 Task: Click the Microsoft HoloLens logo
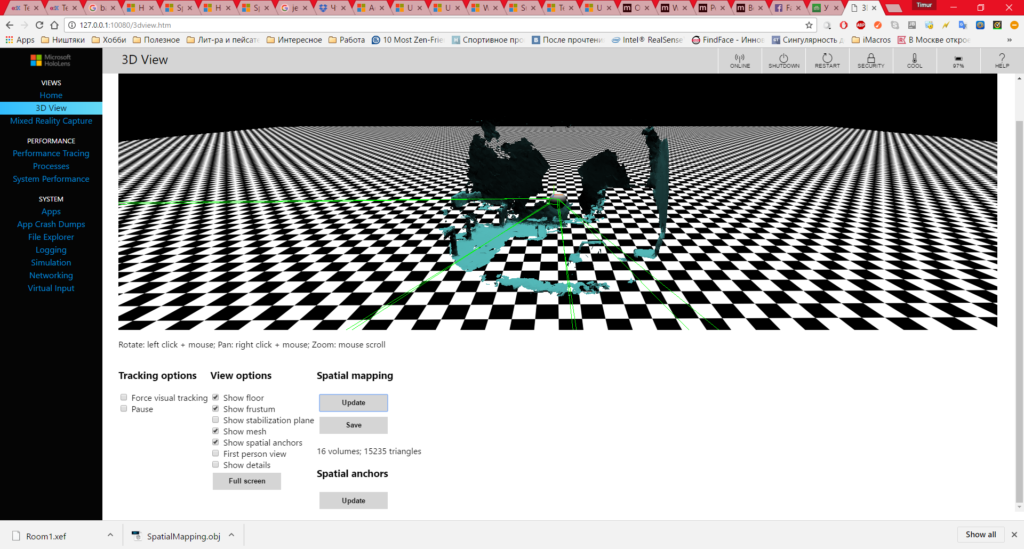[x=51, y=60]
